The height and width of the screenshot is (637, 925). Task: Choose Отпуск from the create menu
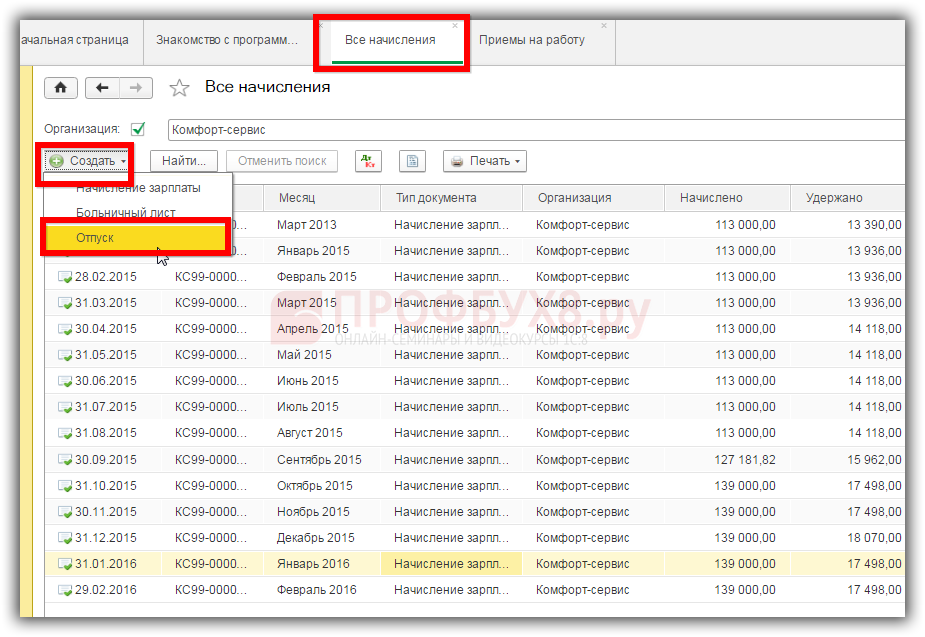(x=95, y=237)
